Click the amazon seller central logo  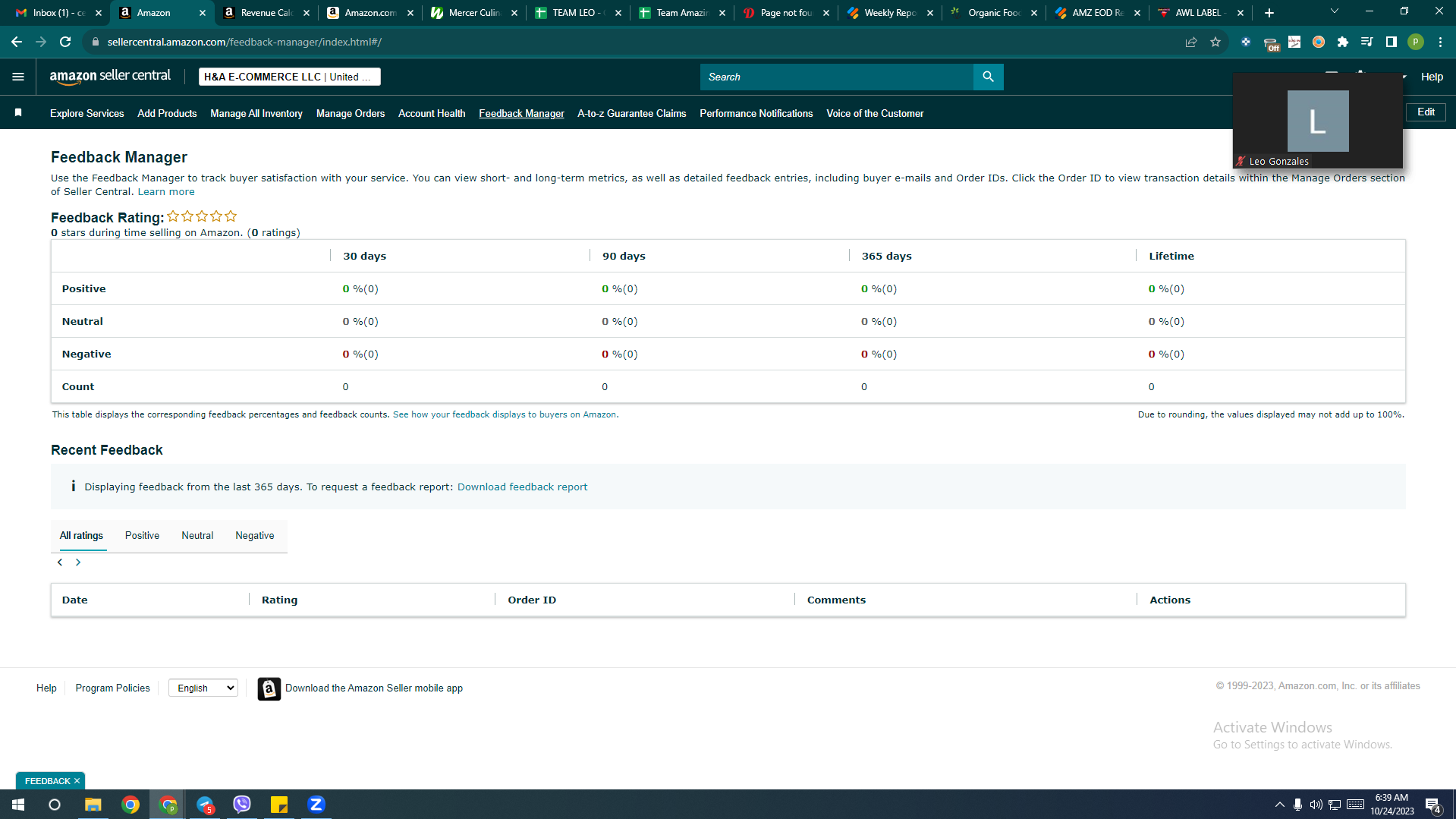(x=110, y=76)
